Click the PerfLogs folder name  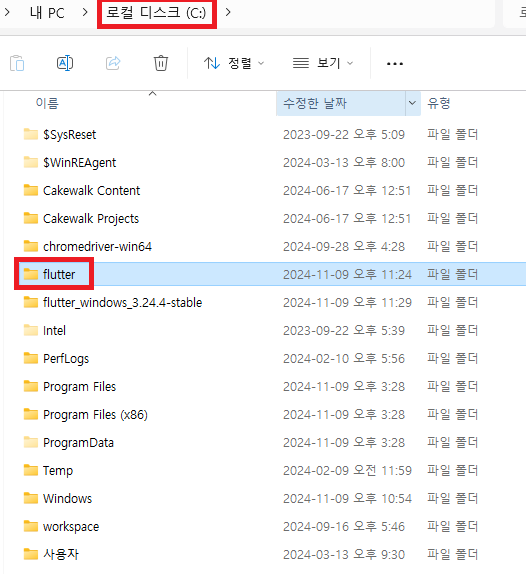click(66, 359)
